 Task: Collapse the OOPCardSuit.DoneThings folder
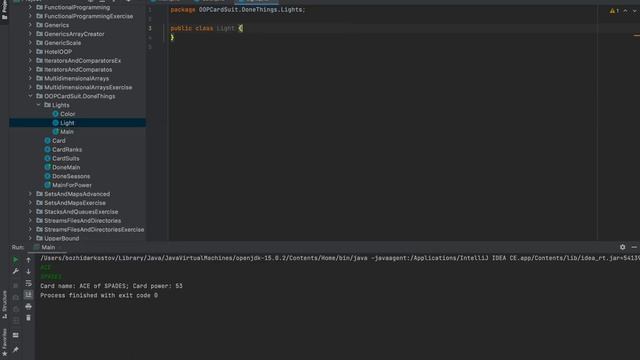(30, 96)
